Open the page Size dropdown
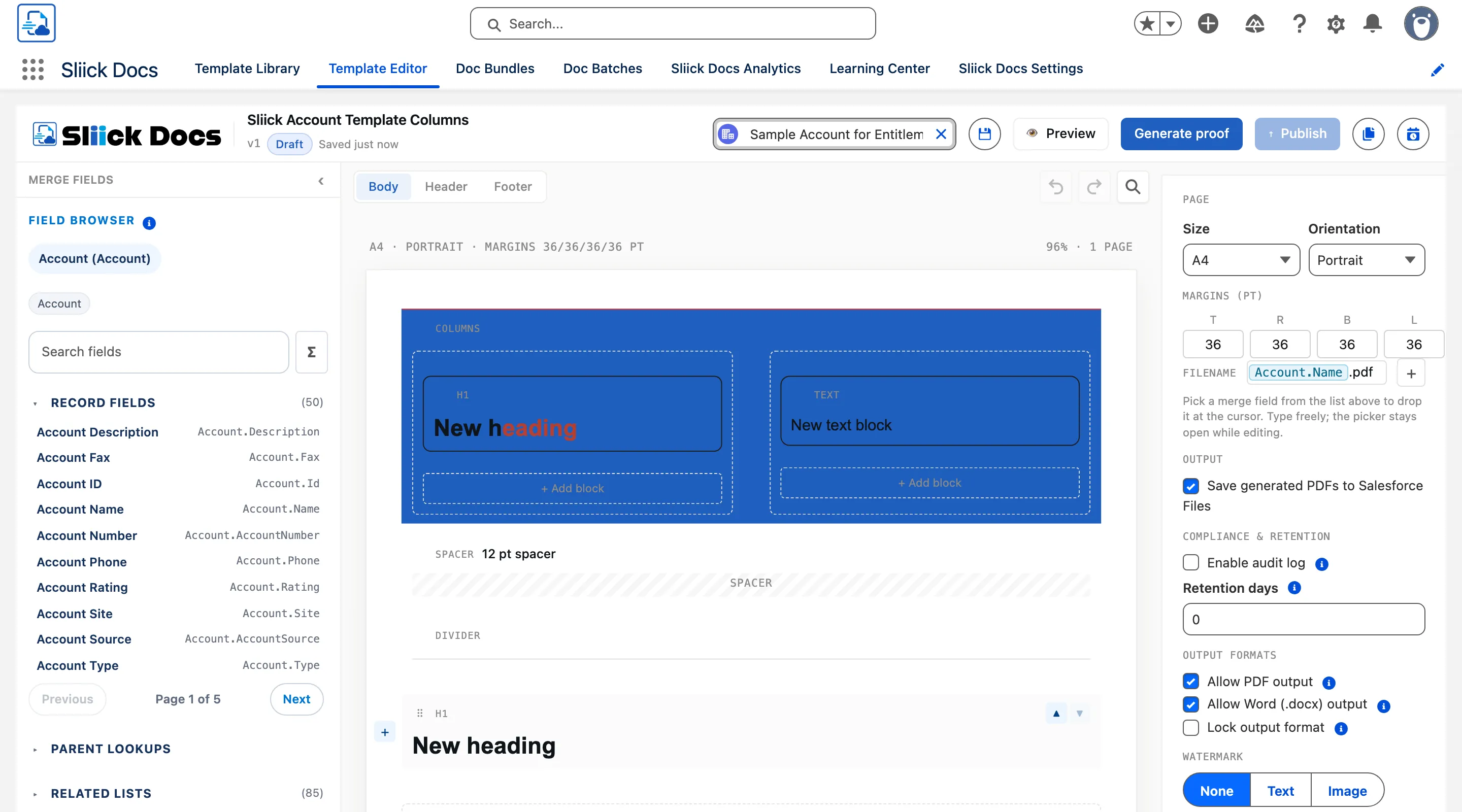This screenshot has height=812, width=1462. tap(1241, 260)
